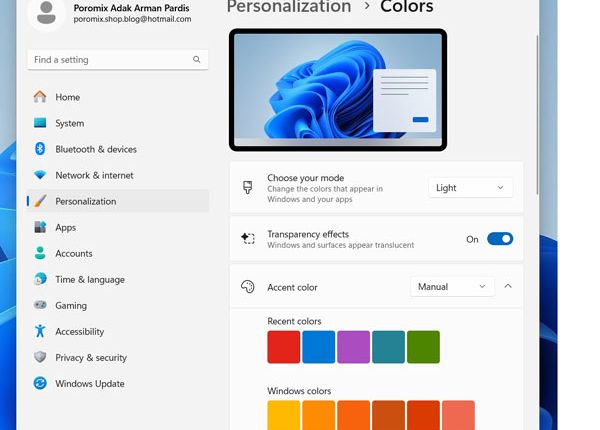Click the Gaming controller icon

point(40,305)
